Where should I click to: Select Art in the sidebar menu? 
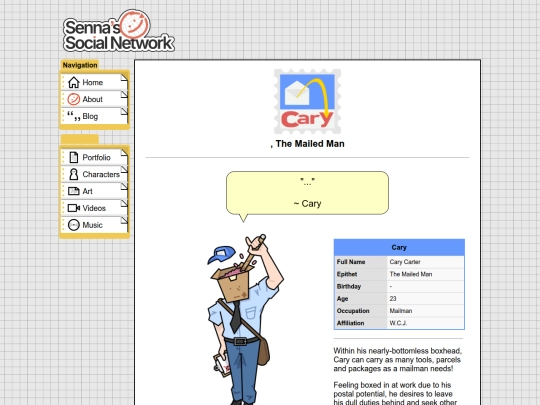point(94,191)
